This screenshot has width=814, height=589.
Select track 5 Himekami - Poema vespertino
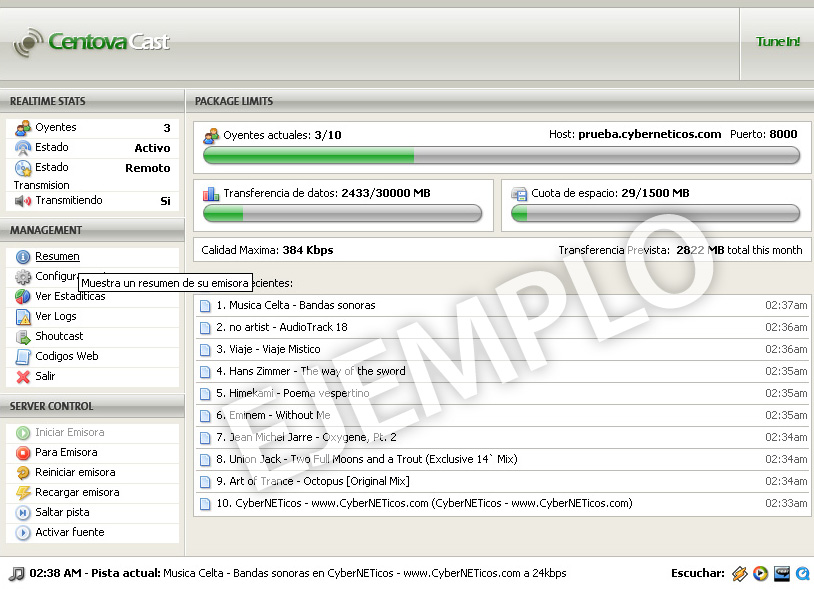click(501, 393)
